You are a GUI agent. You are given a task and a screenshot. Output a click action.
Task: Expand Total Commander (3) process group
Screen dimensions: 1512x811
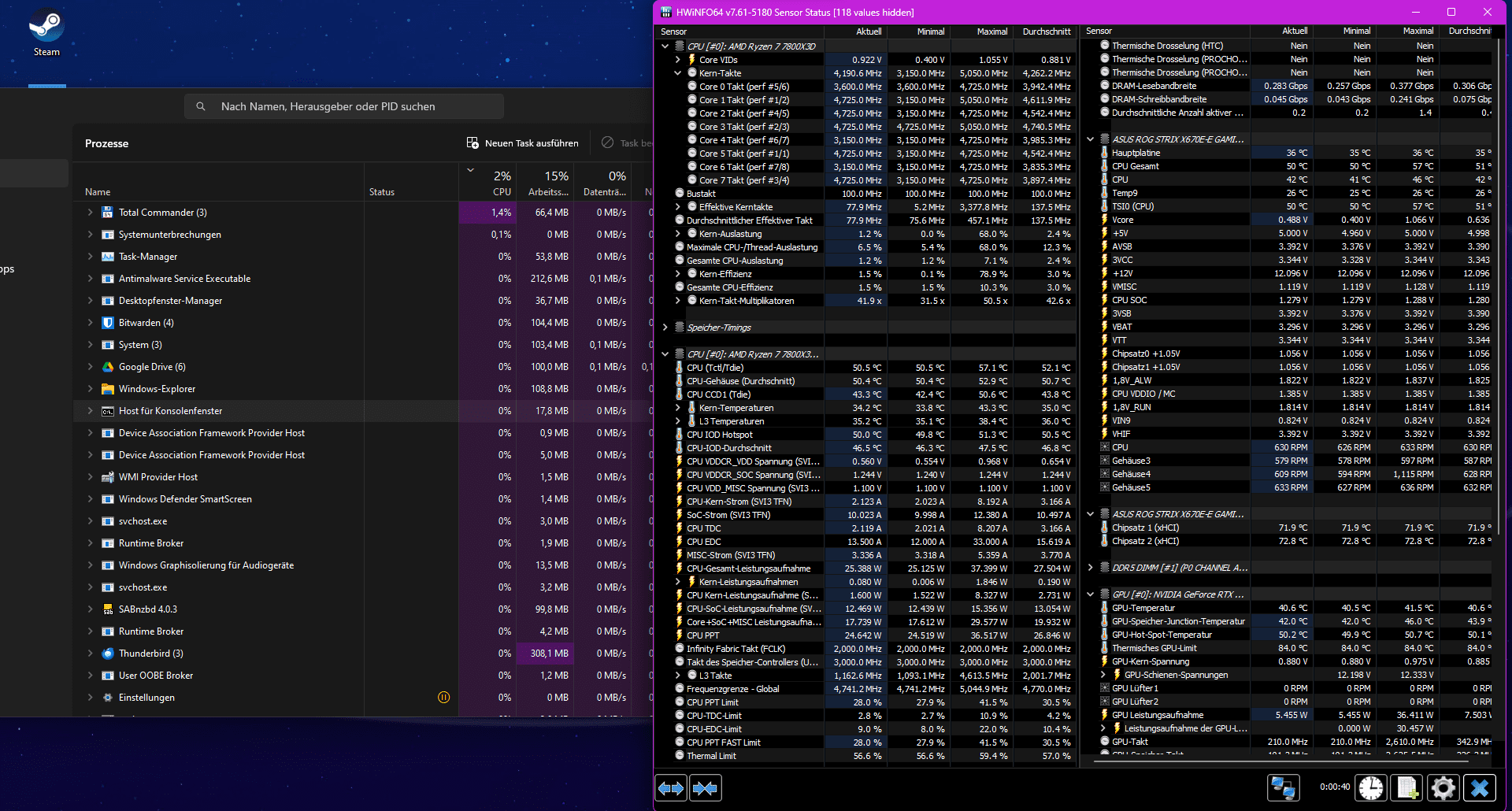coord(90,213)
